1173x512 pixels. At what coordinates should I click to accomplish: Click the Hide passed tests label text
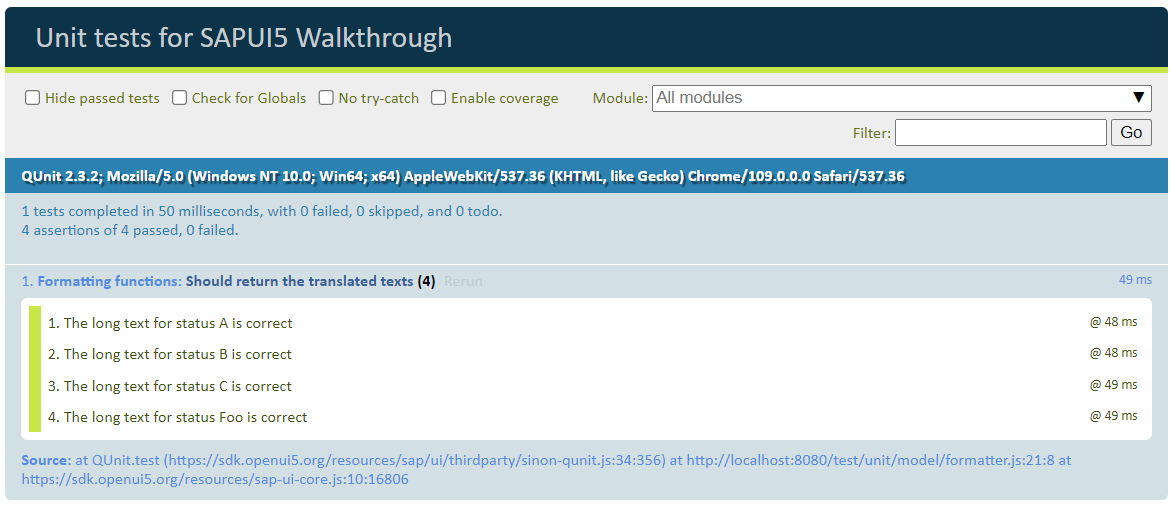point(102,98)
